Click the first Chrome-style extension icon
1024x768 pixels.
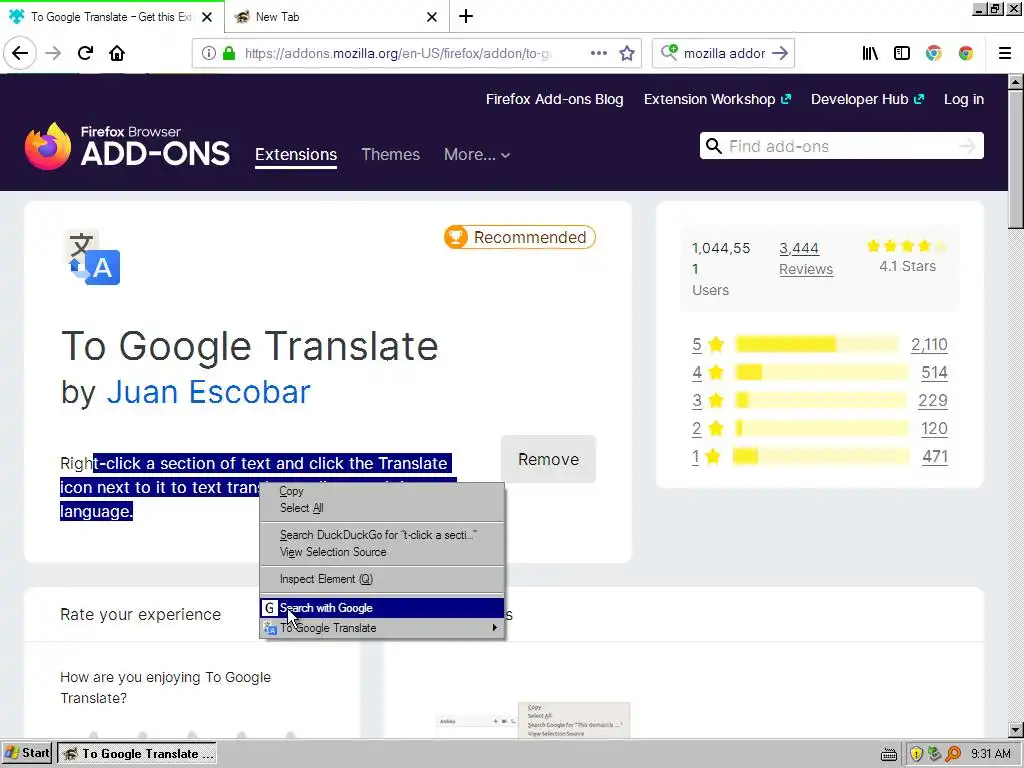(934, 53)
